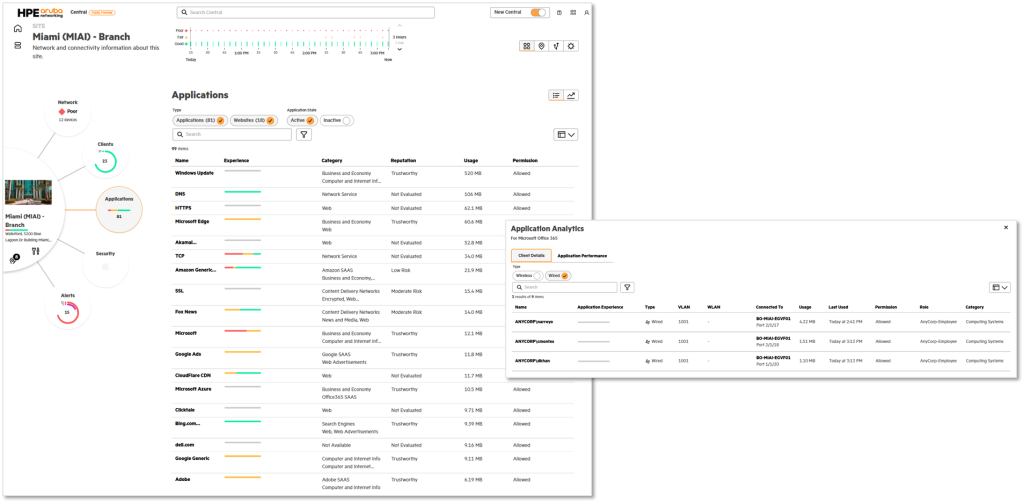Open the user account icon in top bar
This screenshot has height=503, width=1024.
(586, 12)
